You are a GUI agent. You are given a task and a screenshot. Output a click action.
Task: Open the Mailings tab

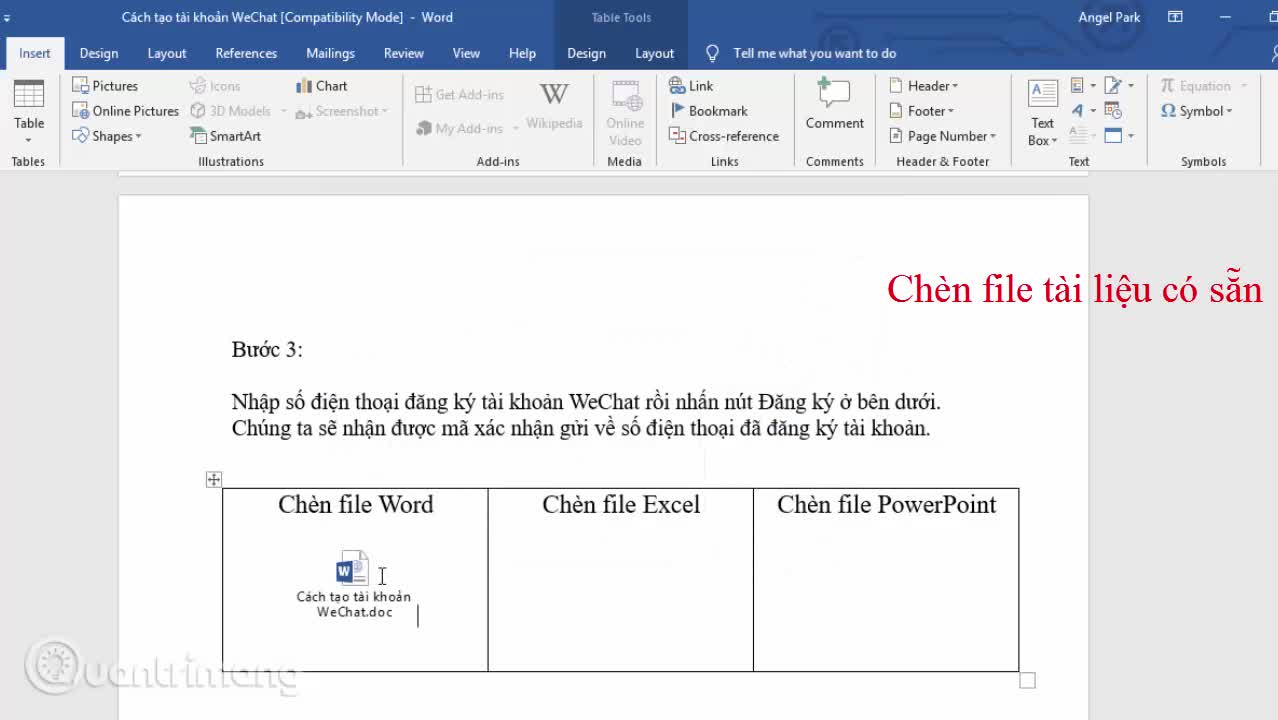tap(330, 53)
